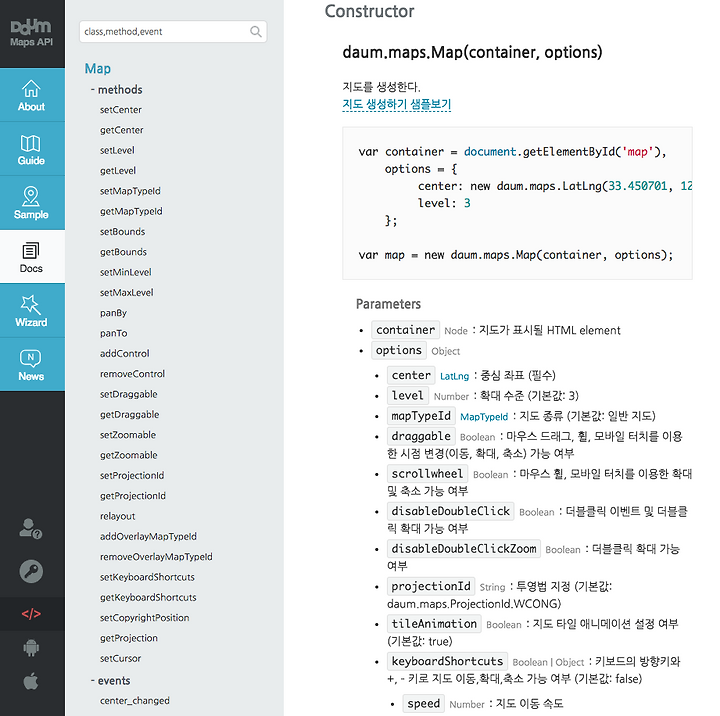Click the keyboardShortcuts option name
This screenshot has height=716, width=720.
pyautogui.click(x=447, y=661)
